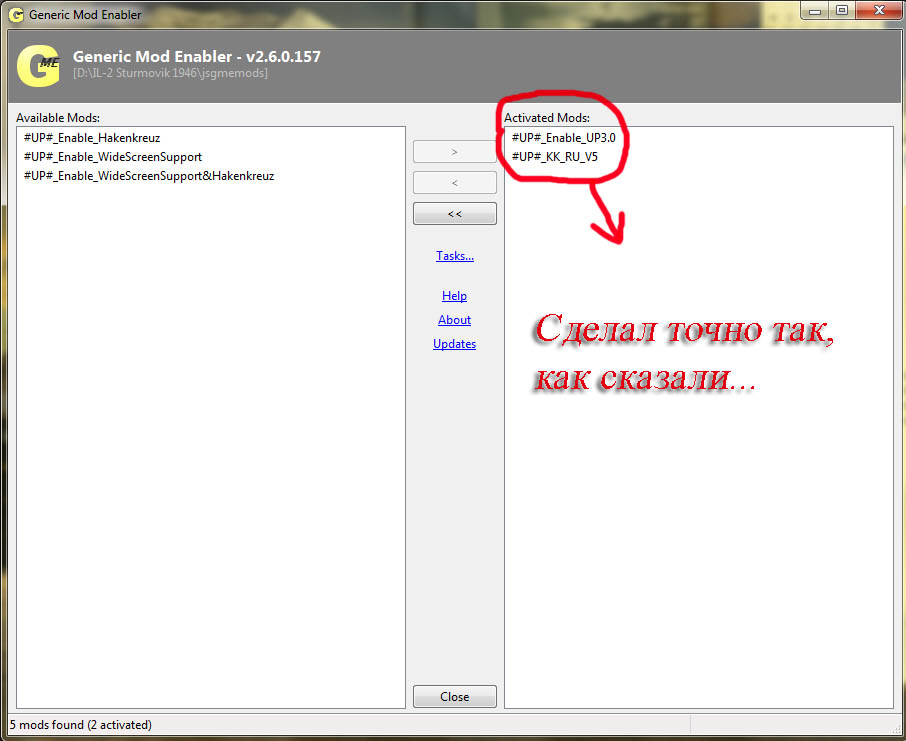The width and height of the screenshot is (906, 741).
Task: Open the Help link
Action: [x=454, y=295]
